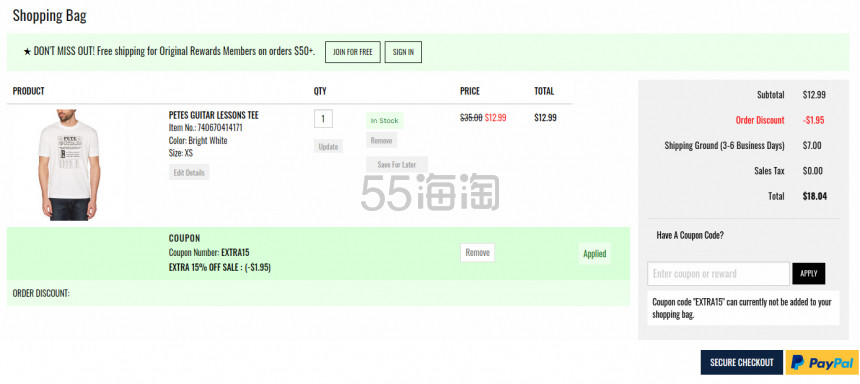Click the Secure Checkout button
This screenshot has width=860, height=384.
point(742,362)
